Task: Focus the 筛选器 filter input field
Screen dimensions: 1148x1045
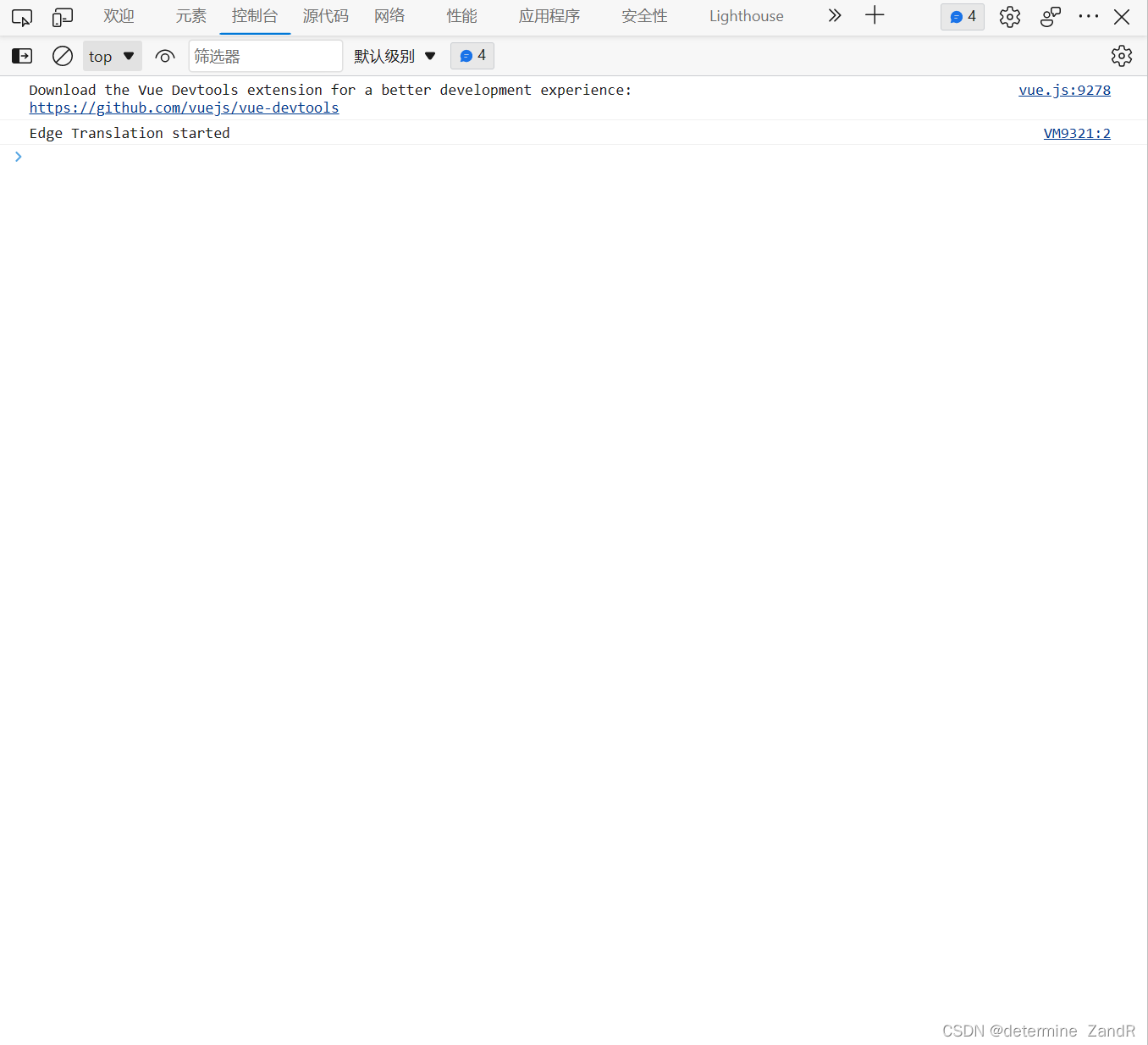Action: (266, 56)
